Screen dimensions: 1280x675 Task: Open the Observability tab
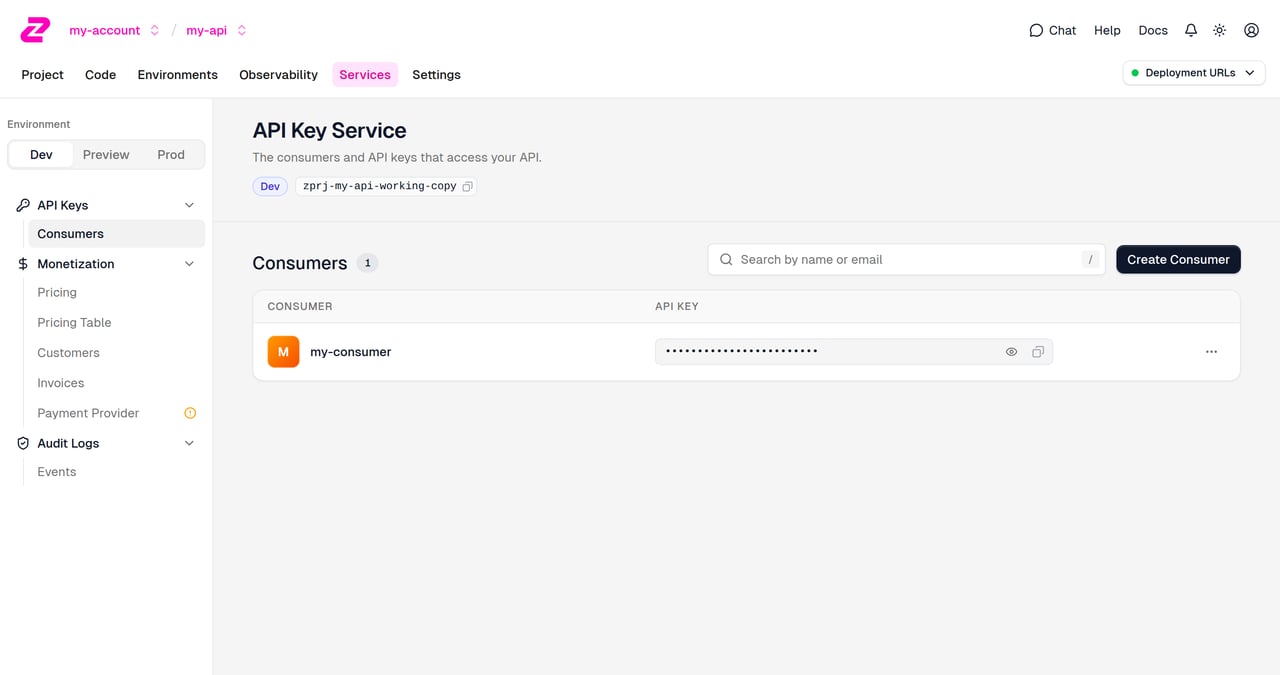click(x=278, y=75)
